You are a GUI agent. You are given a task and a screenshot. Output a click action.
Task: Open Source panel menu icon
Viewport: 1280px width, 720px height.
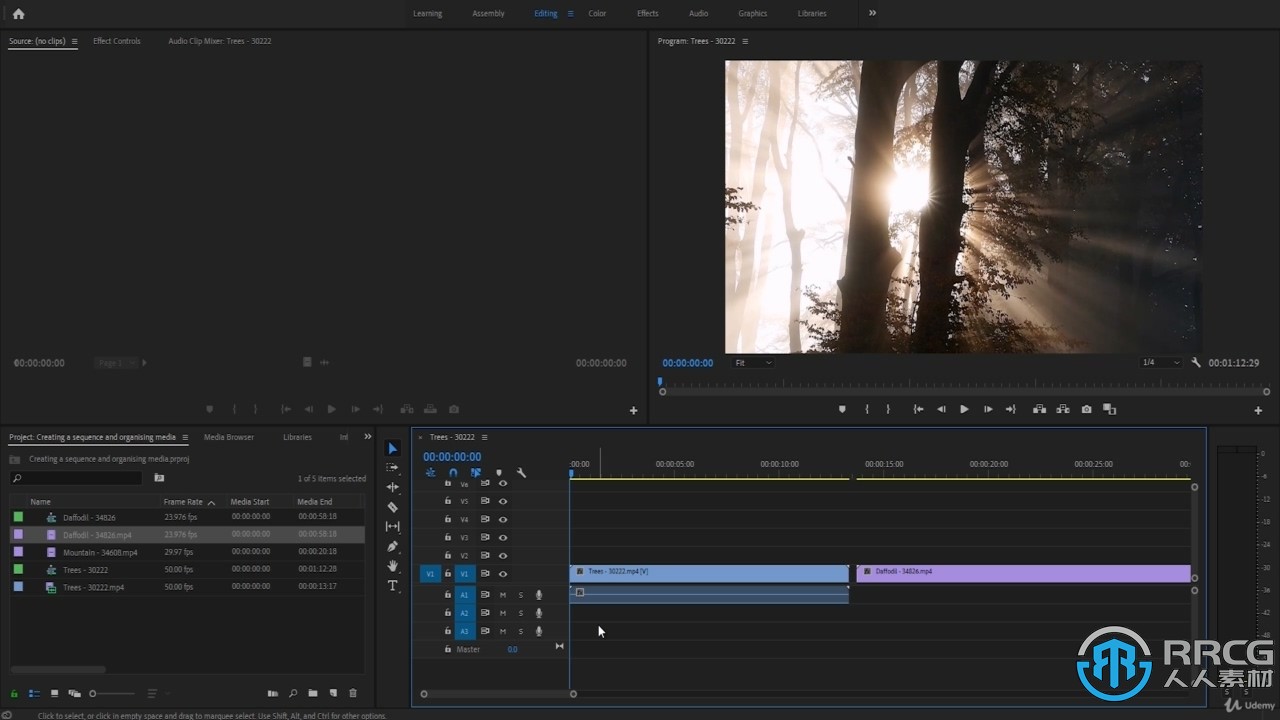[74, 41]
